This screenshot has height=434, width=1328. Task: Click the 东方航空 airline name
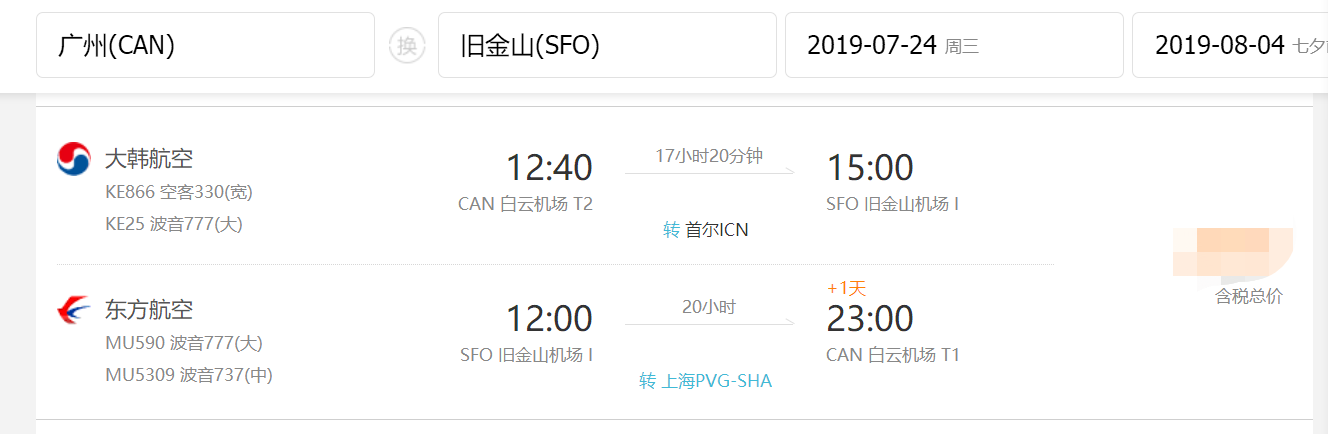(149, 309)
